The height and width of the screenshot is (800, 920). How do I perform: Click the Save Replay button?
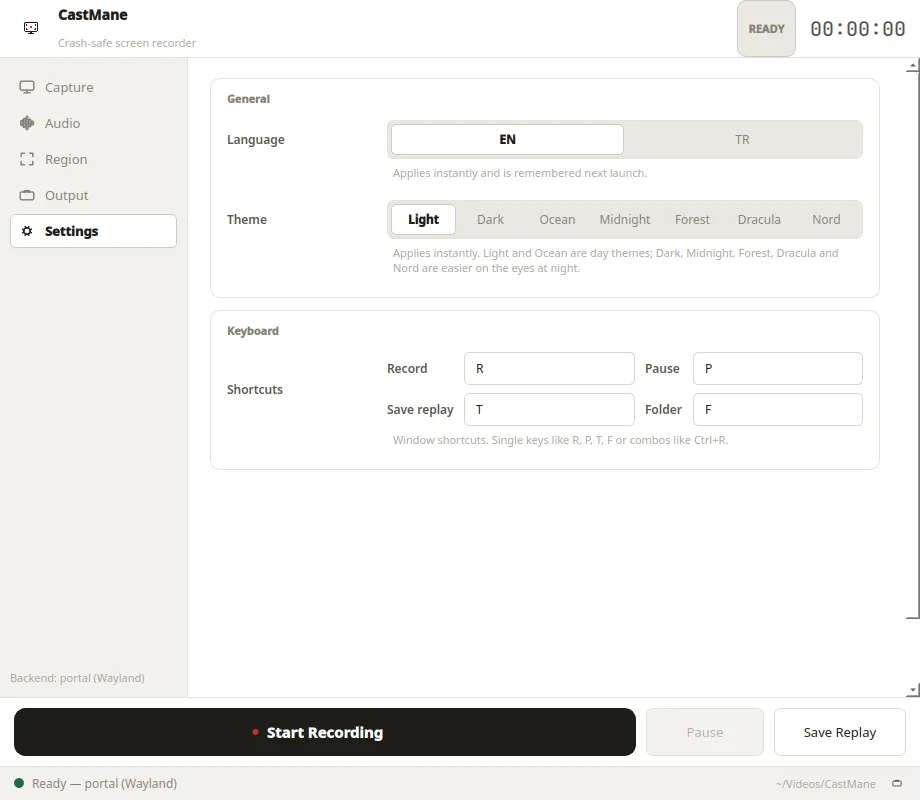(x=840, y=732)
